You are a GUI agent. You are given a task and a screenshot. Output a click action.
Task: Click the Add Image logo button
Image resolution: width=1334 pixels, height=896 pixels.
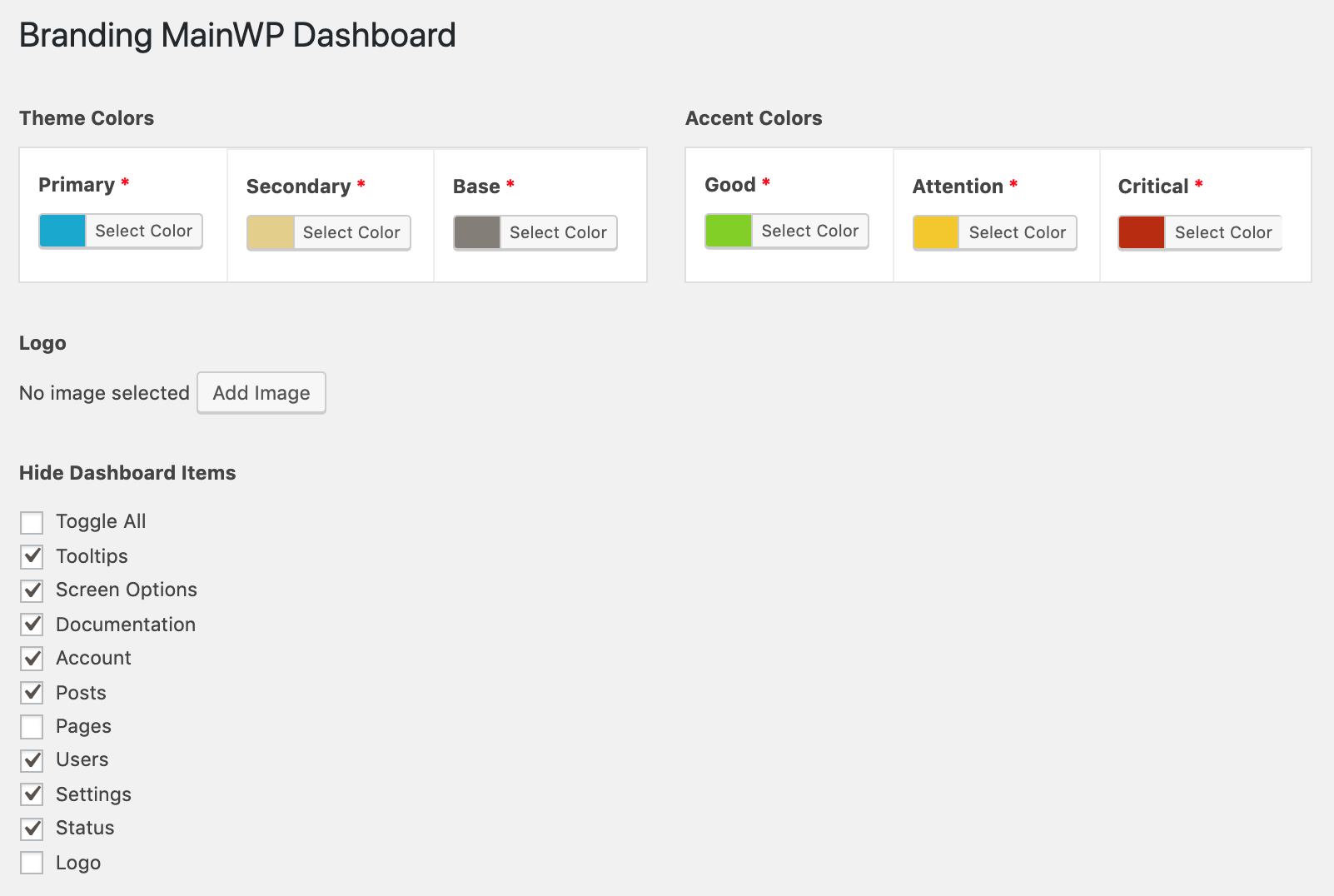coord(261,393)
